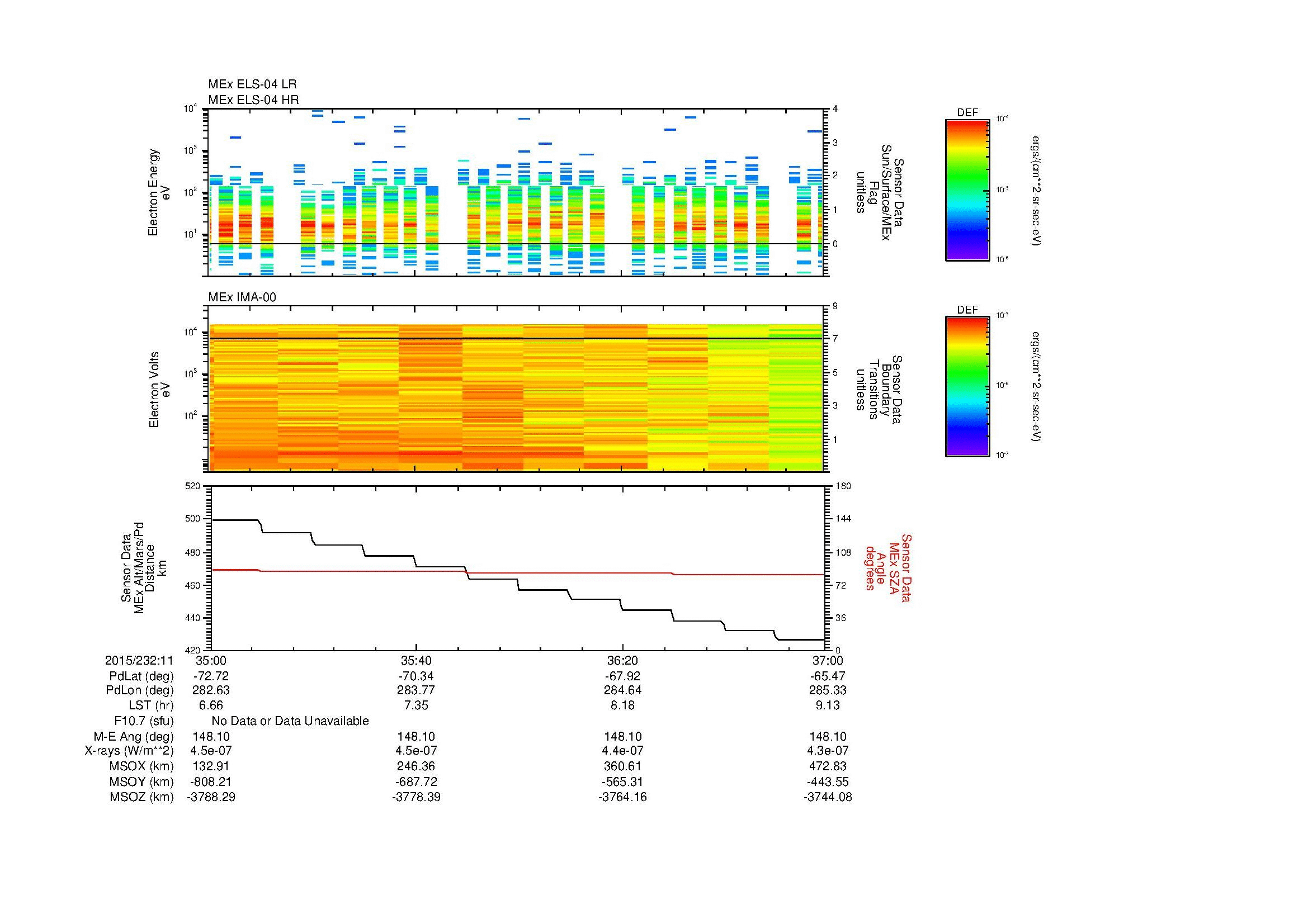Image resolution: width=1308 pixels, height=924 pixels.
Task: Select the top DEF color bar for ELS
Action: click(967, 189)
